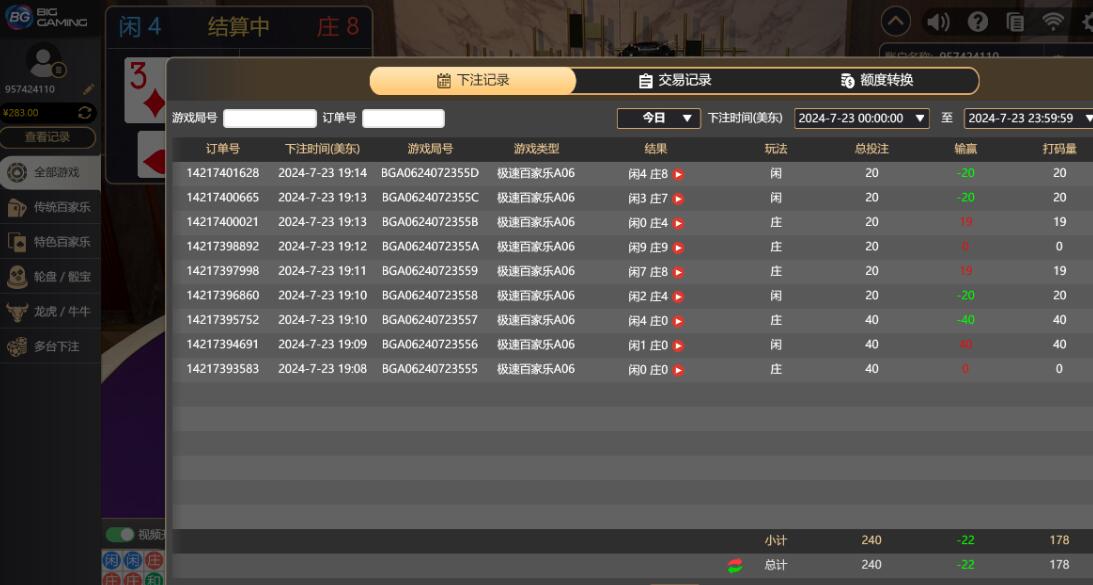Image resolution: width=1093 pixels, height=585 pixels.
Task: Toggle the green 视频 switch
Action: [x=121, y=534]
